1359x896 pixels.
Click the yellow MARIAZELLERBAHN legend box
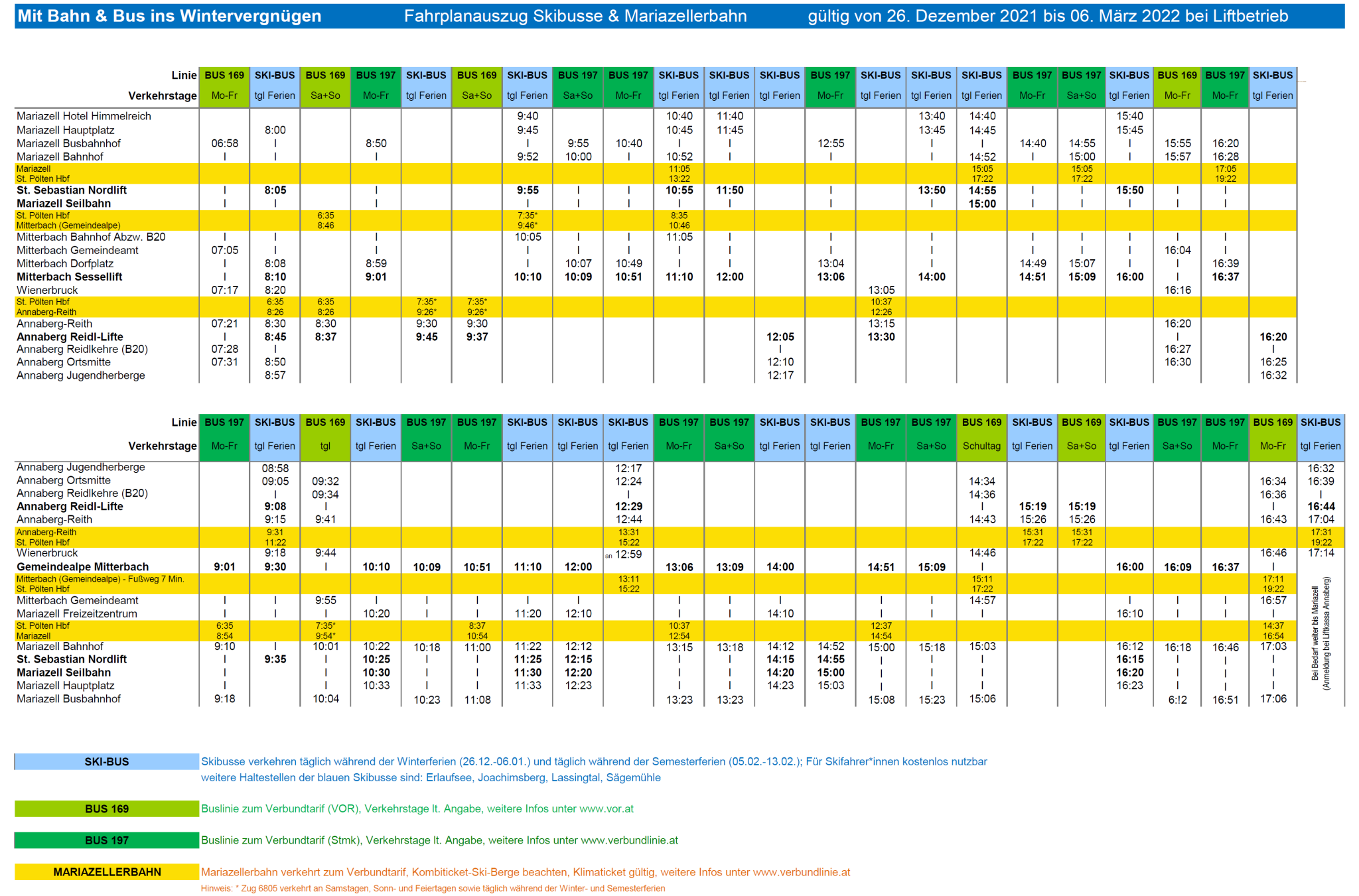[x=107, y=871]
